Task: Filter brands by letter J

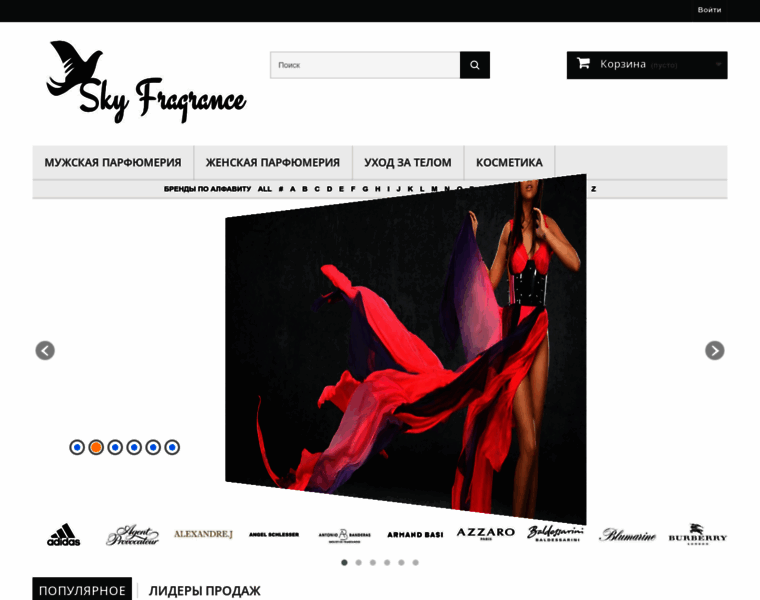Action: pyautogui.click(x=398, y=189)
